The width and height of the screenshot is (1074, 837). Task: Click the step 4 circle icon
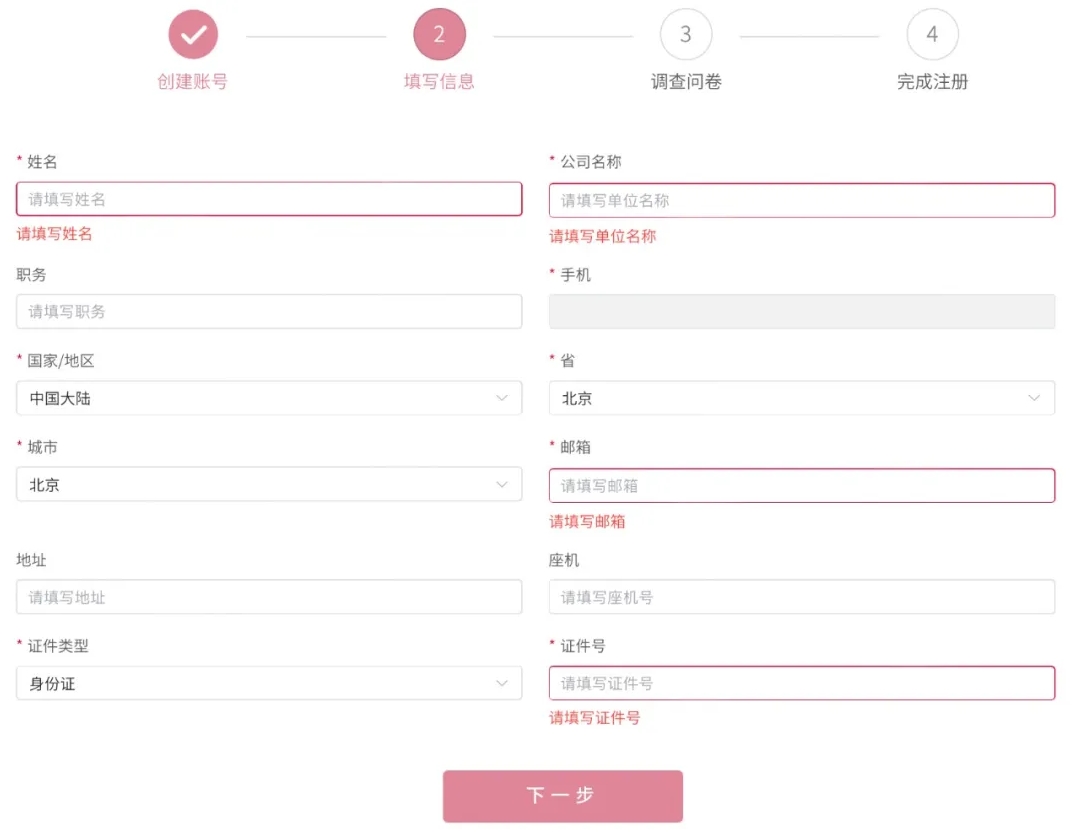[932, 35]
